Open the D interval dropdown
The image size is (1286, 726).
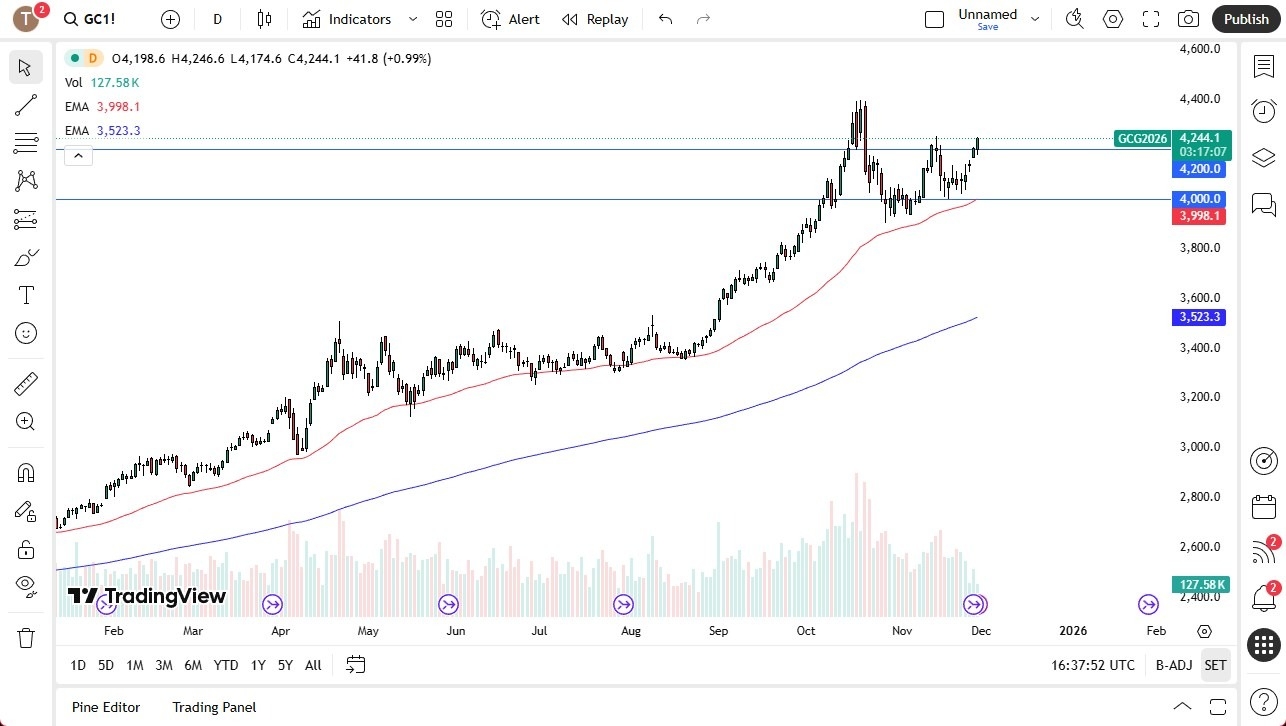pos(217,18)
